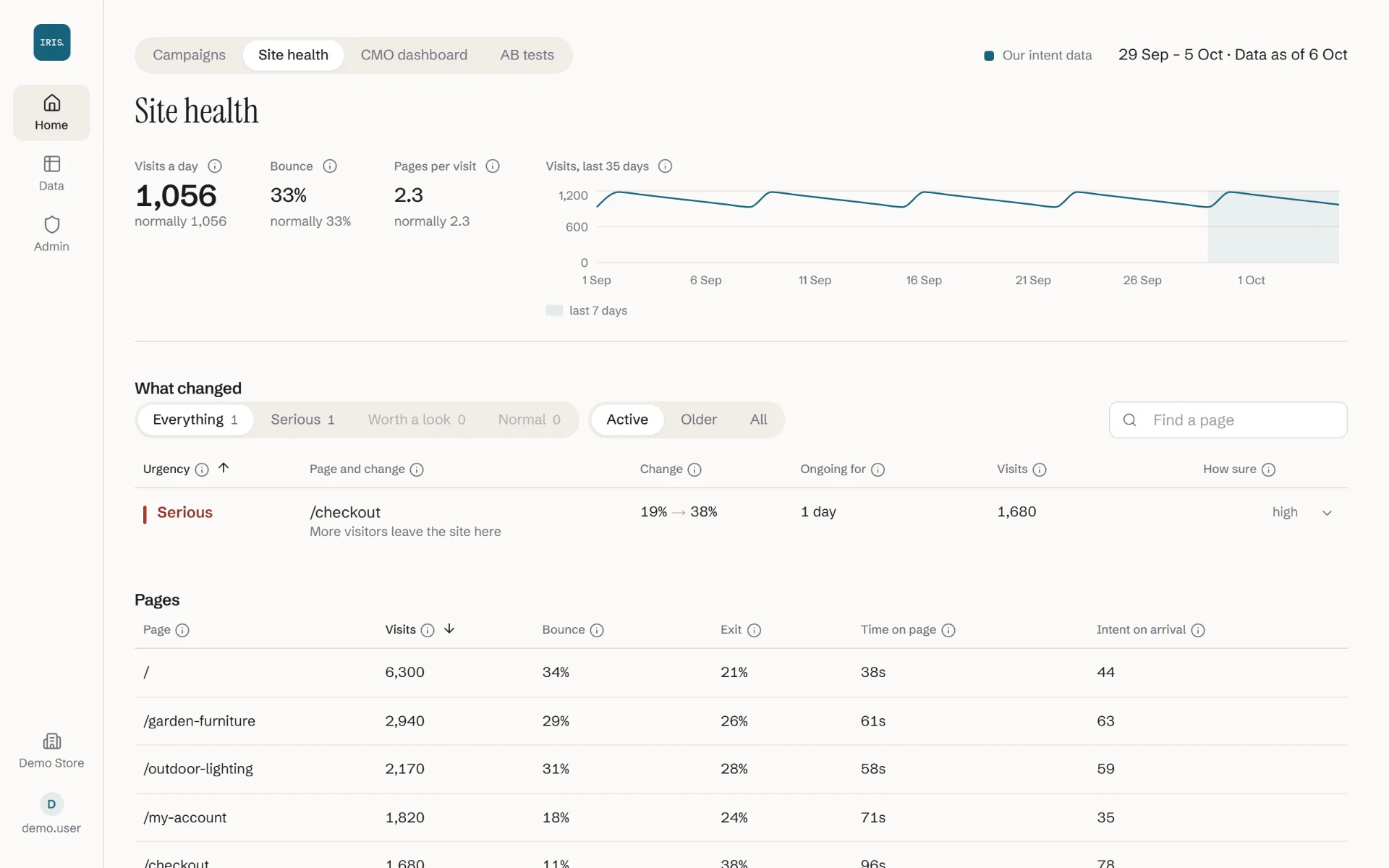Viewport: 1389px width, 868px height.
Task: Click the demo.user avatar
Action: coord(51,804)
